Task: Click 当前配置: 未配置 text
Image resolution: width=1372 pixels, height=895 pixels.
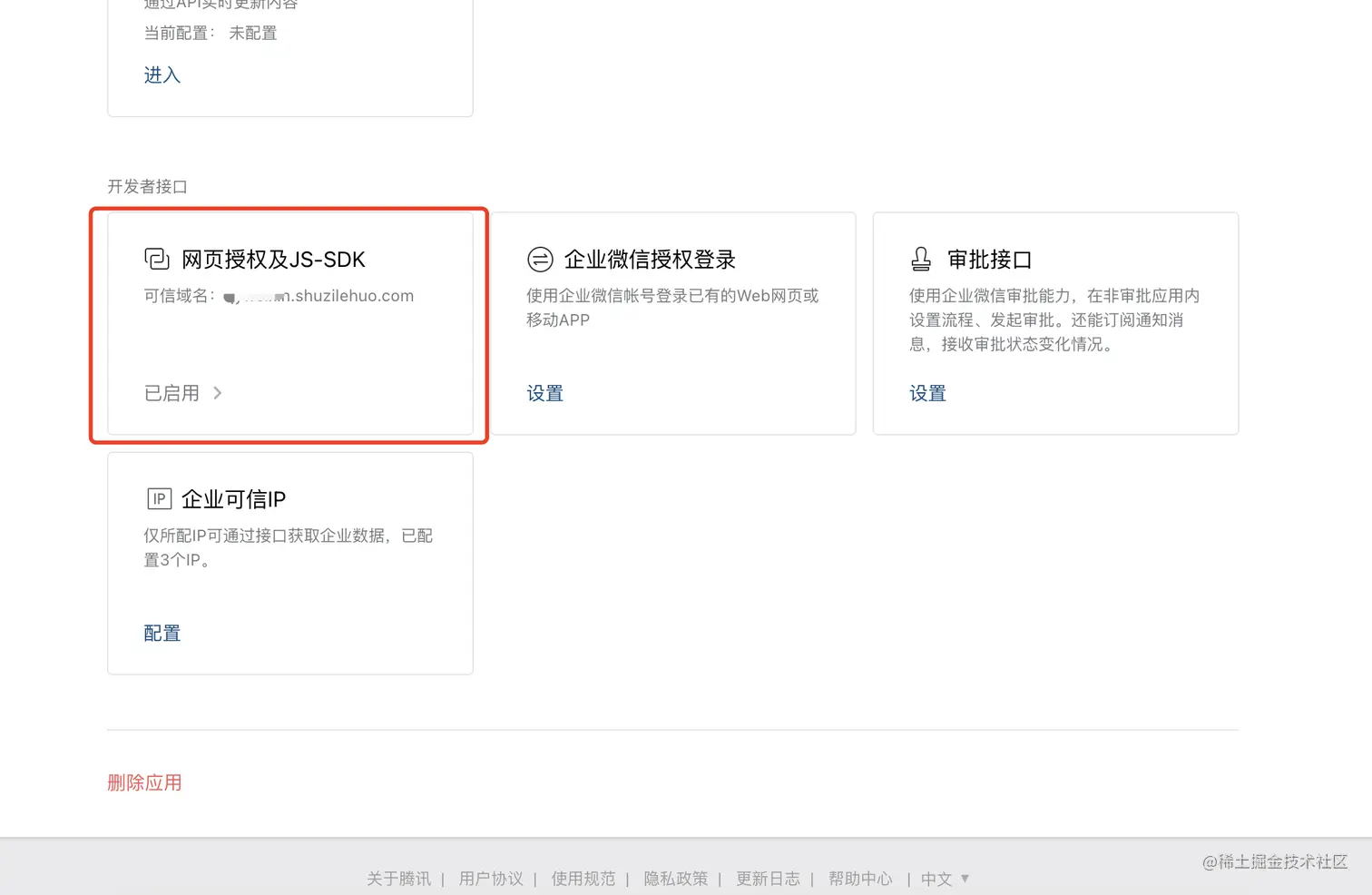Action: coord(211,34)
